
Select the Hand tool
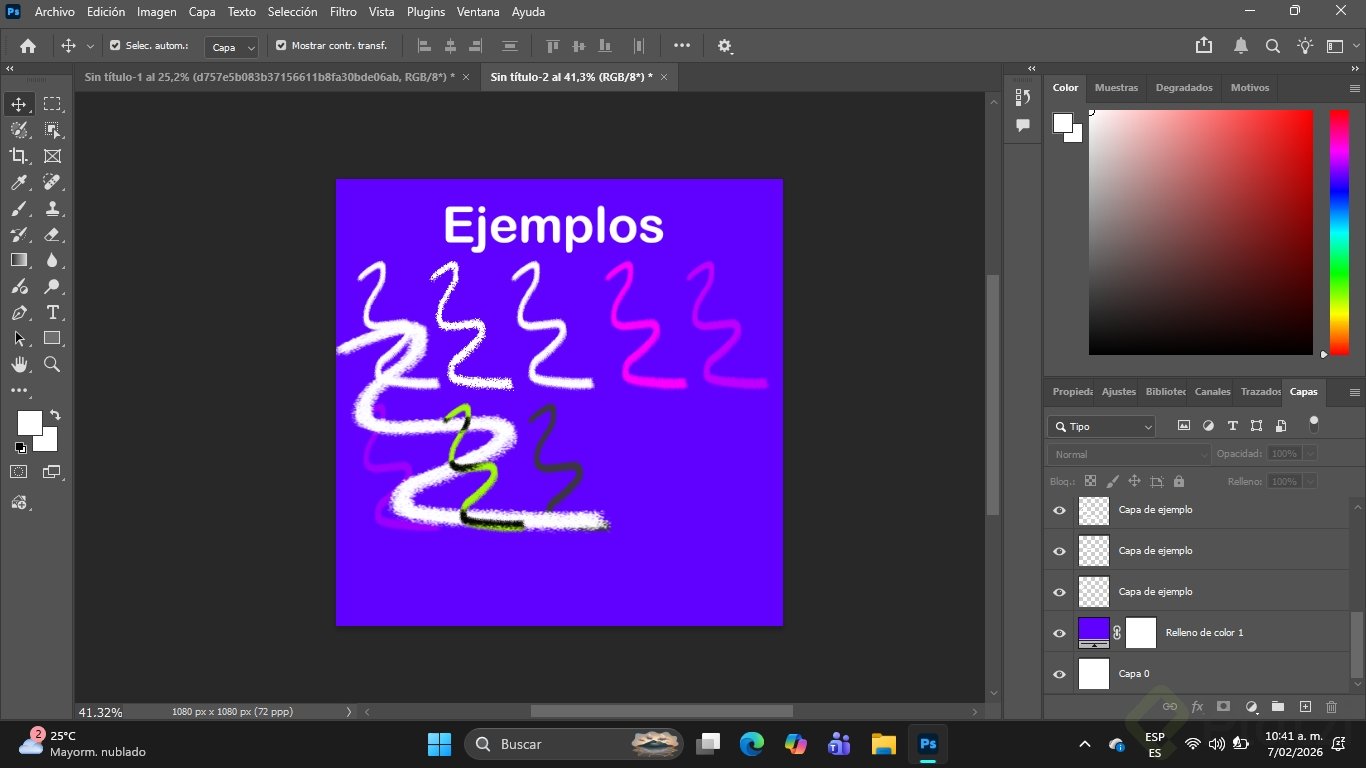pos(19,365)
